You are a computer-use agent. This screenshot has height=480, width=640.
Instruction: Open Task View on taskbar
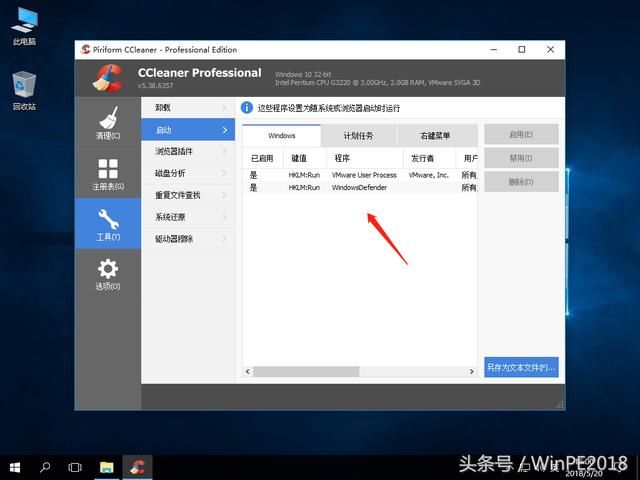point(75,467)
